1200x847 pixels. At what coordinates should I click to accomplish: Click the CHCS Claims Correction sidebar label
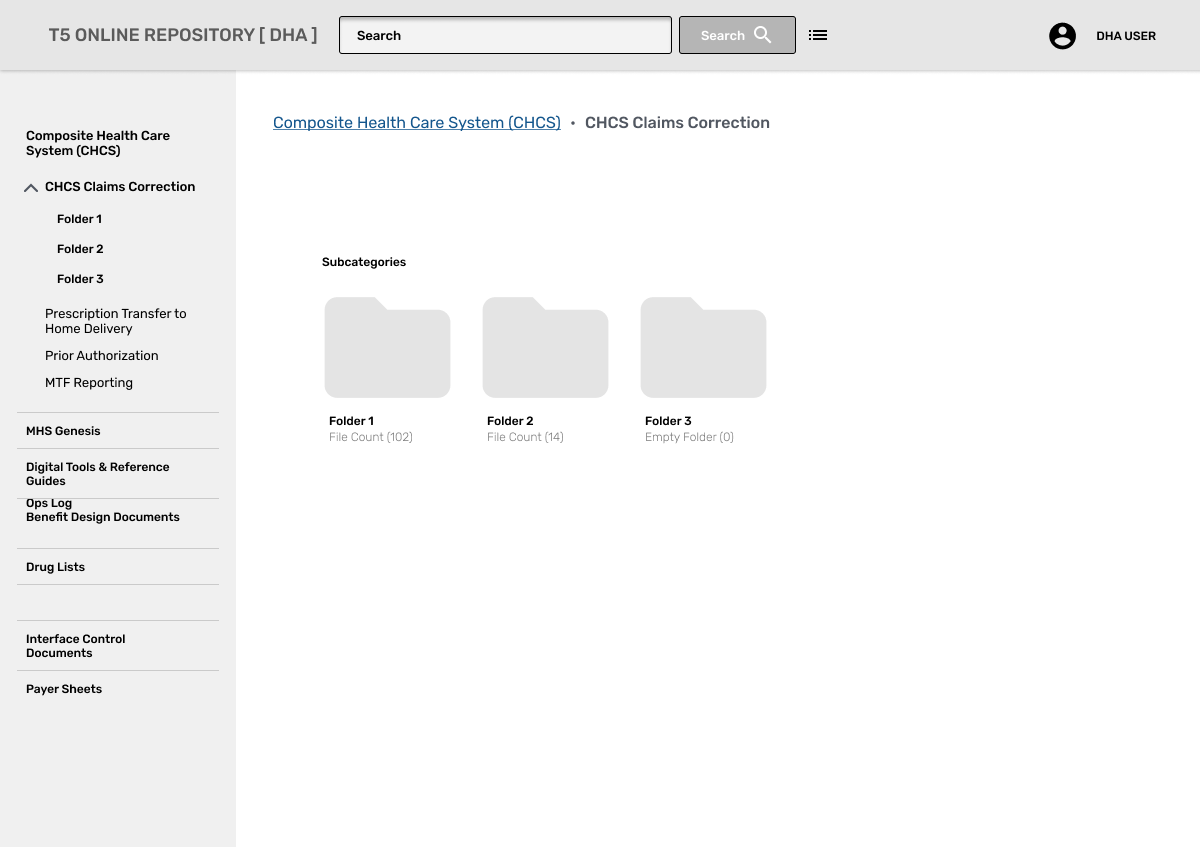(x=120, y=187)
